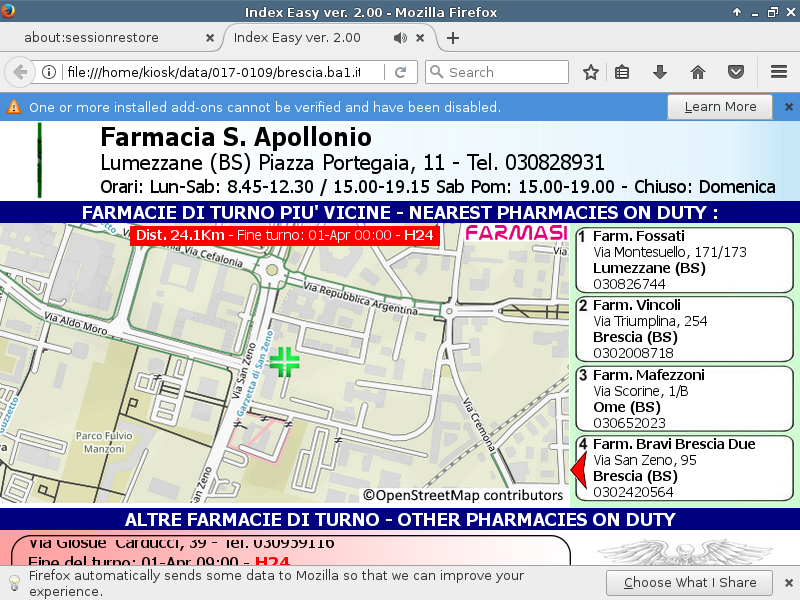Dismiss the add-ons warning notification bar
Screen dimensions: 800x600
(788, 107)
